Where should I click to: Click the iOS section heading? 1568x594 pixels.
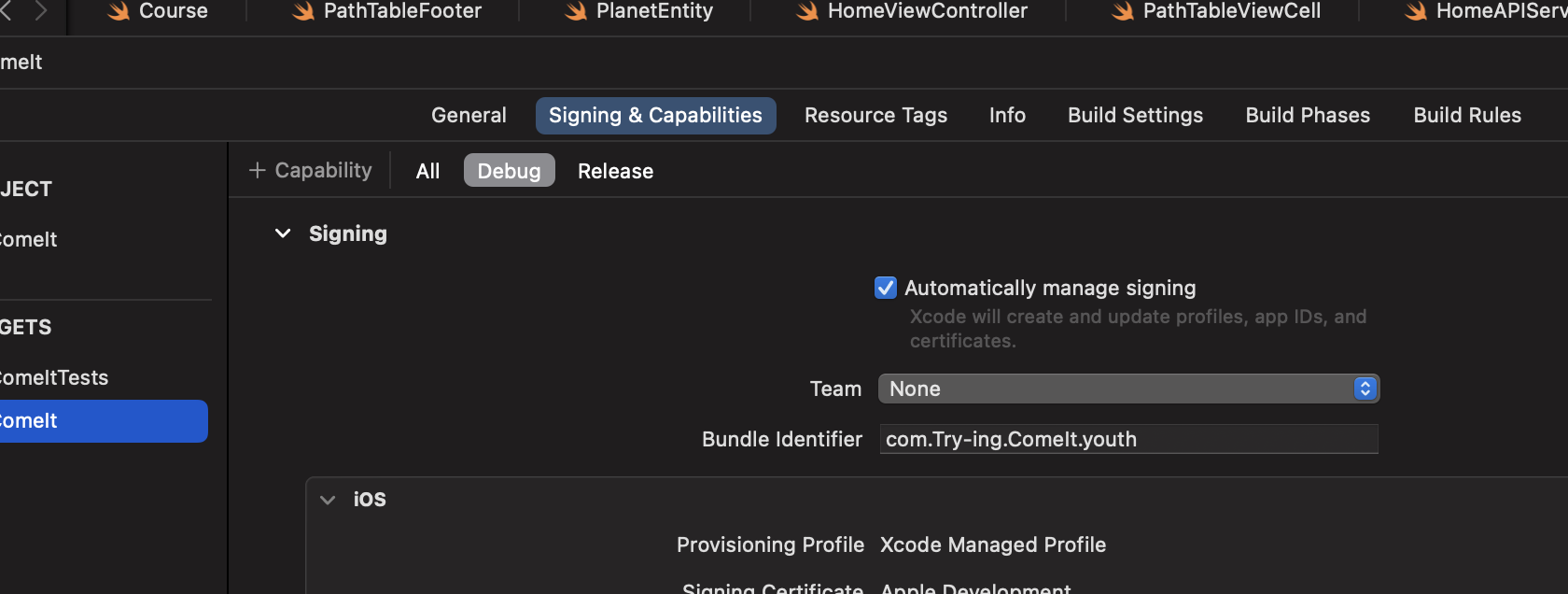[x=370, y=500]
